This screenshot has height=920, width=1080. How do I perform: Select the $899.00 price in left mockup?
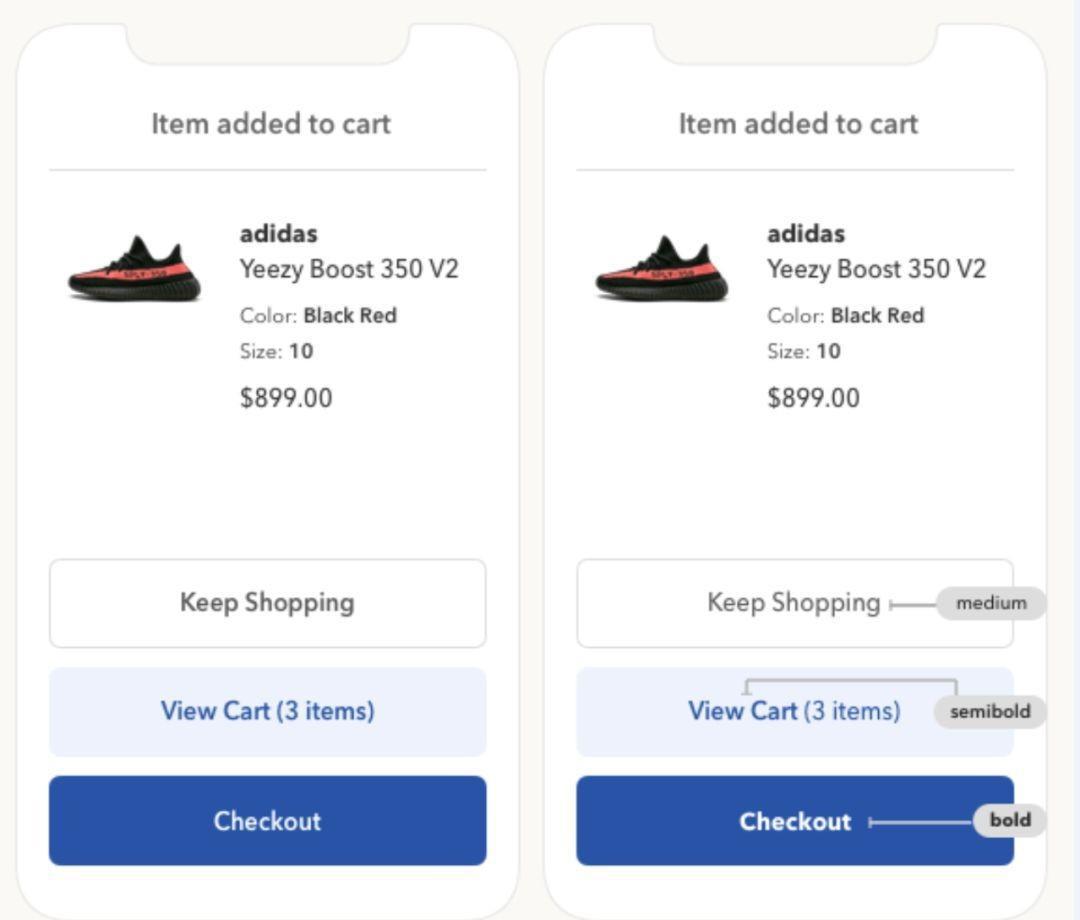pyautogui.click(x=286, y=398)
